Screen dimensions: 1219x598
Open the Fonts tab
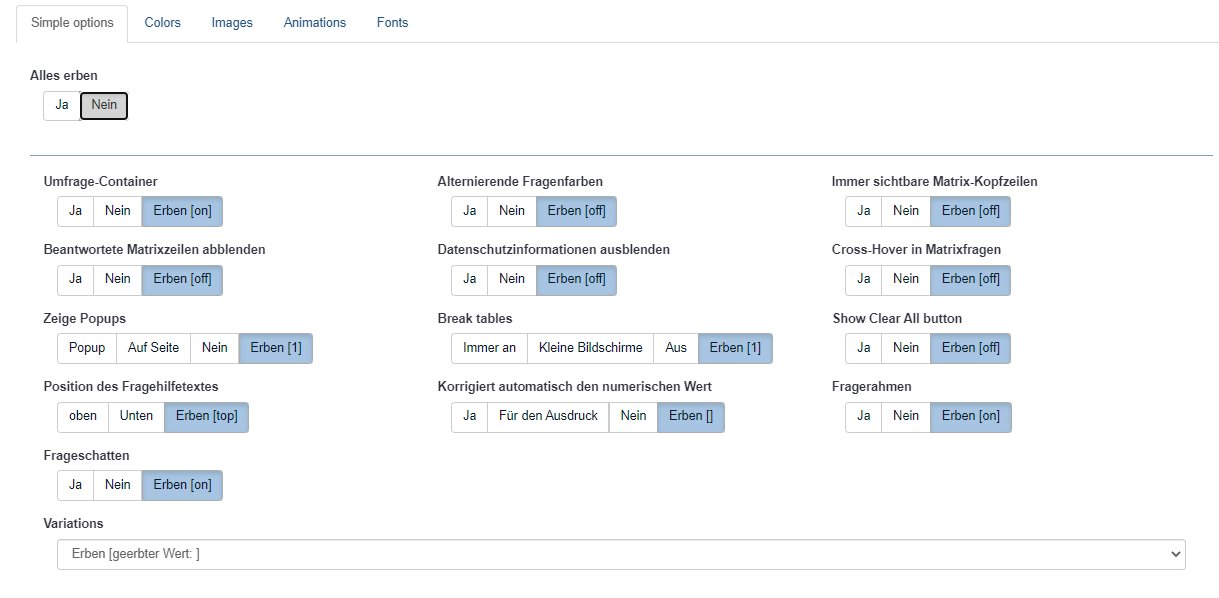pyautogui.click(x=392, y=22)
